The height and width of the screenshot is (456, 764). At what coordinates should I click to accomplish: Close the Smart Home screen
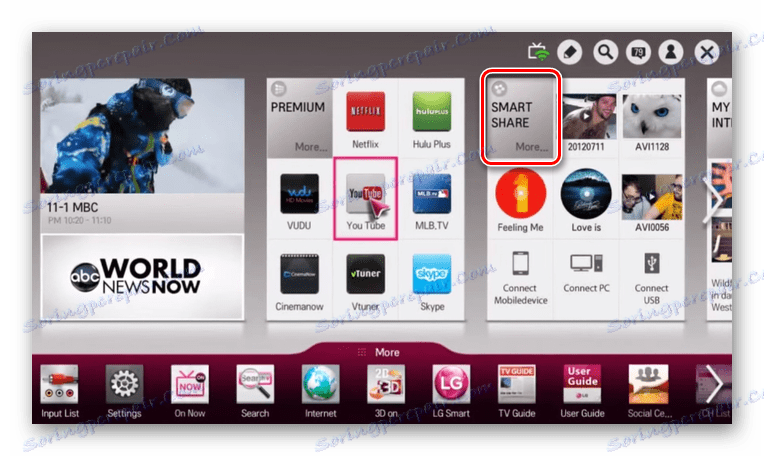click(x=707, y=52)
